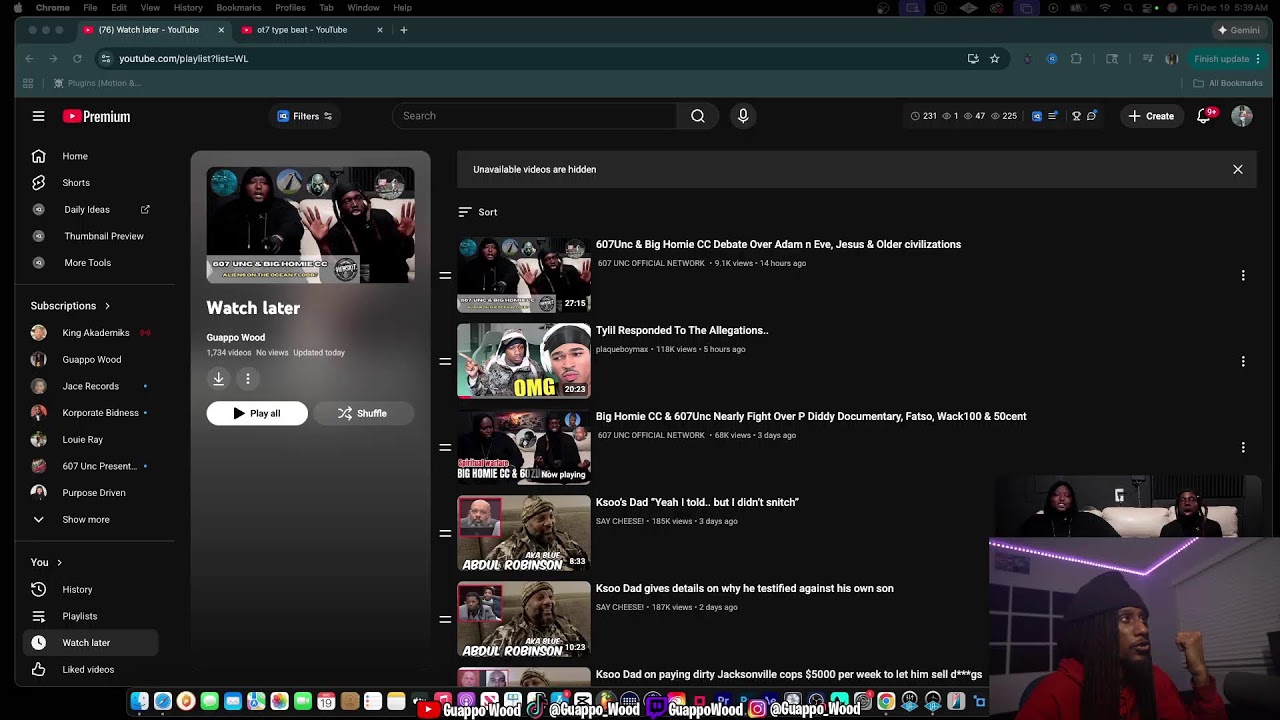This screenshot has width=1280, height=720.
Task: Open the Profiles menu in menu bar
Action: click(290, 7)
